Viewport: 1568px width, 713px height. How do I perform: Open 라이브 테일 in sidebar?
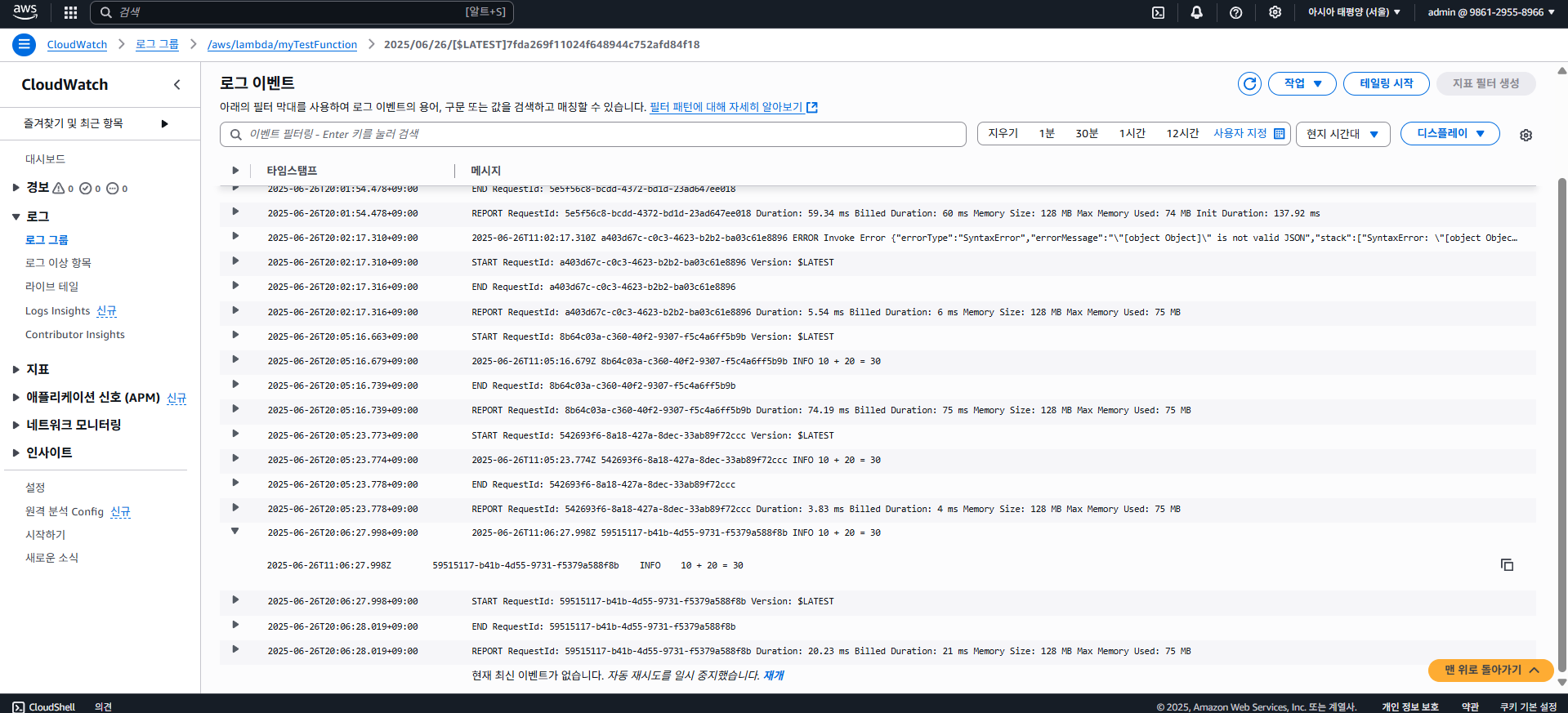pyautogui.click(x=51, y=287)
